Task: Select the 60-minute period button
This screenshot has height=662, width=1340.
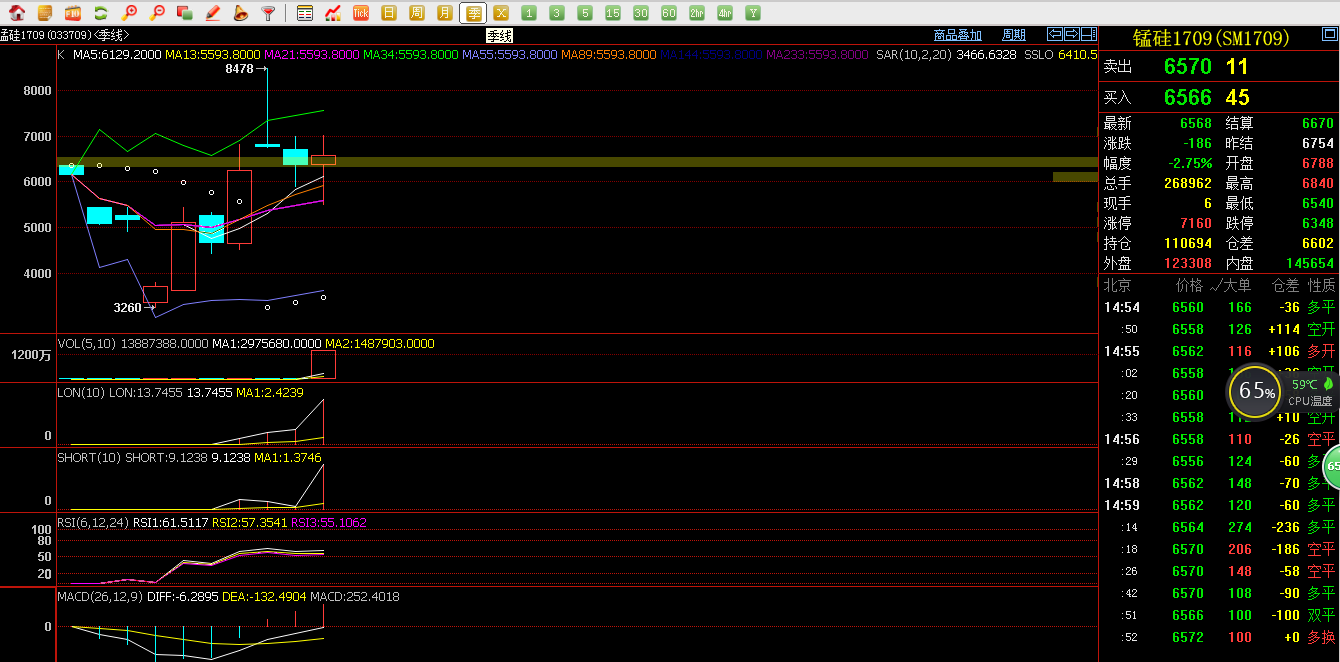Action: click(x=669, y=13)
